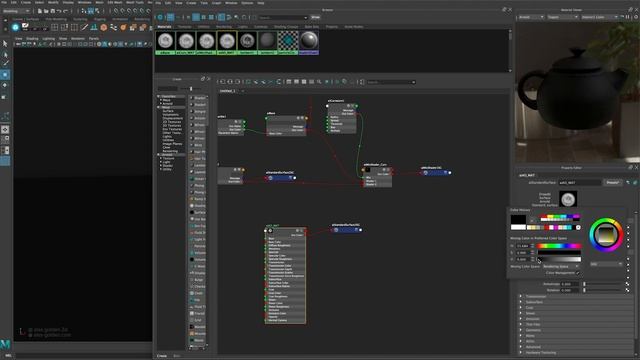Click the Presets button in Property Editor
This screenshot has width=640, height=360.
tap(613, 182)
